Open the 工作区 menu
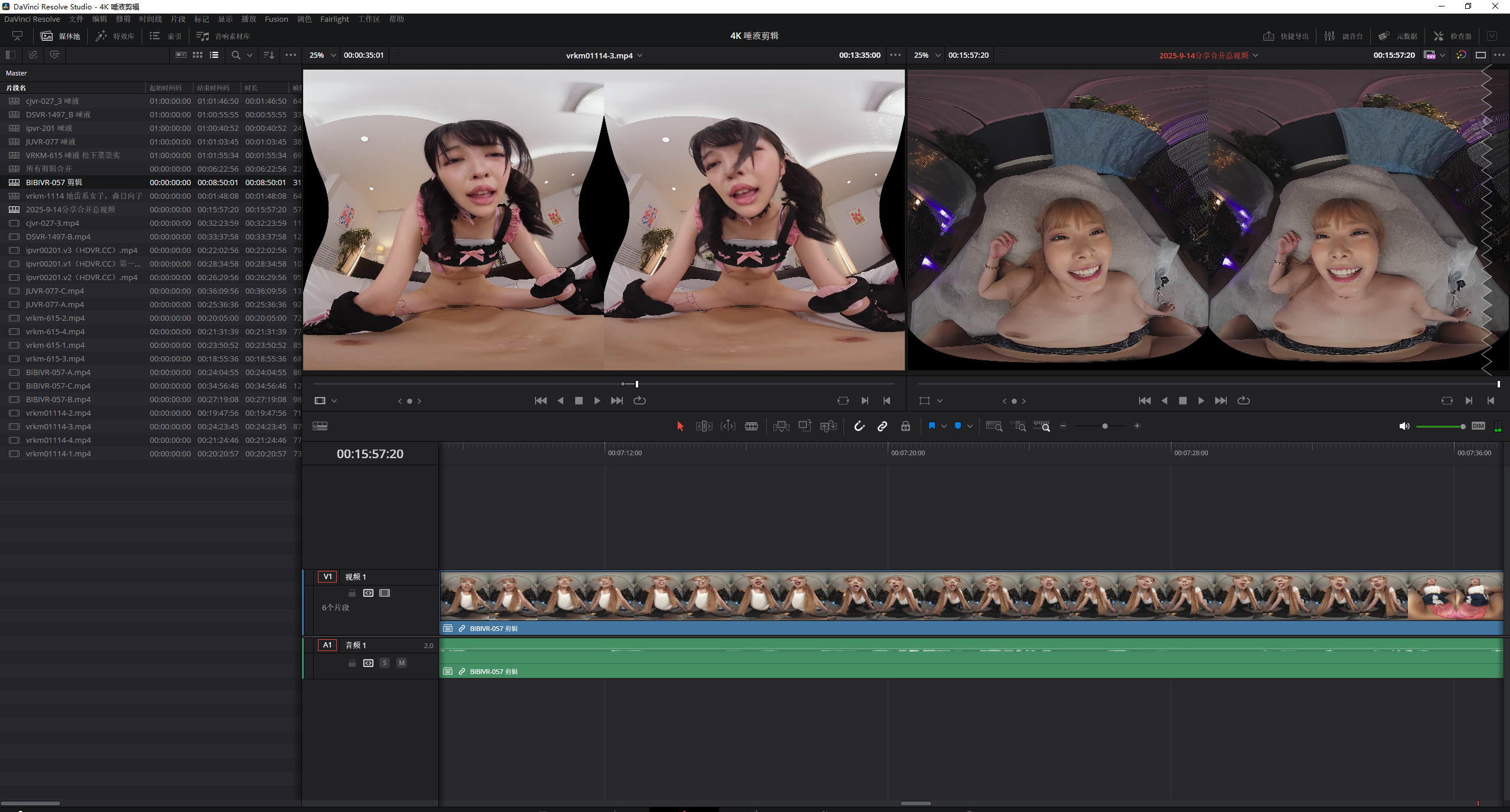The image size is (1510, 812). point(369,19)
